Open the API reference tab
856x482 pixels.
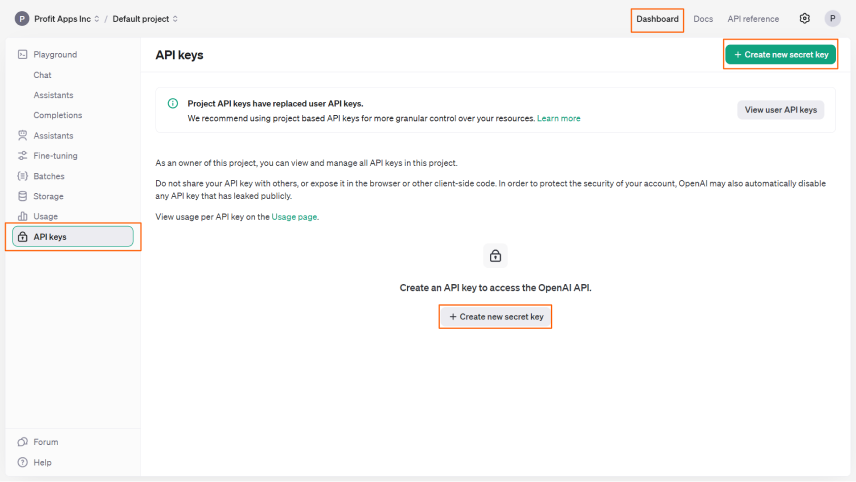click(x=753, y=19)
